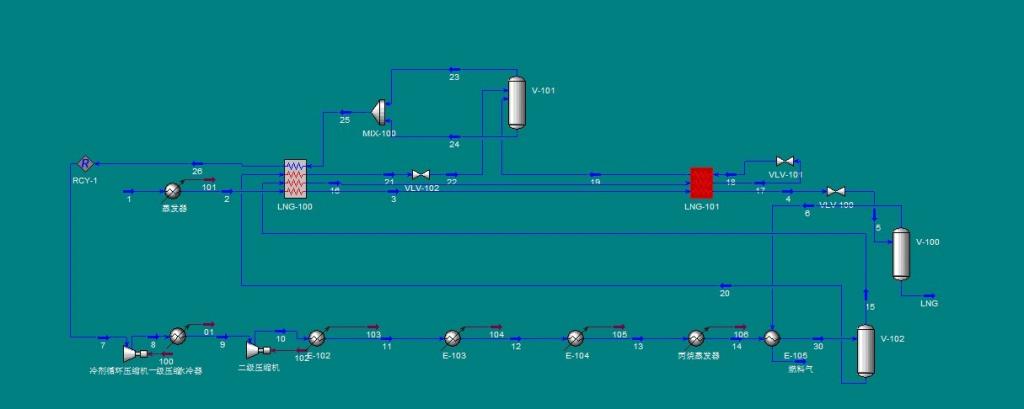Click stream 19 label between V-101 and LNG-101

[595, 182]
